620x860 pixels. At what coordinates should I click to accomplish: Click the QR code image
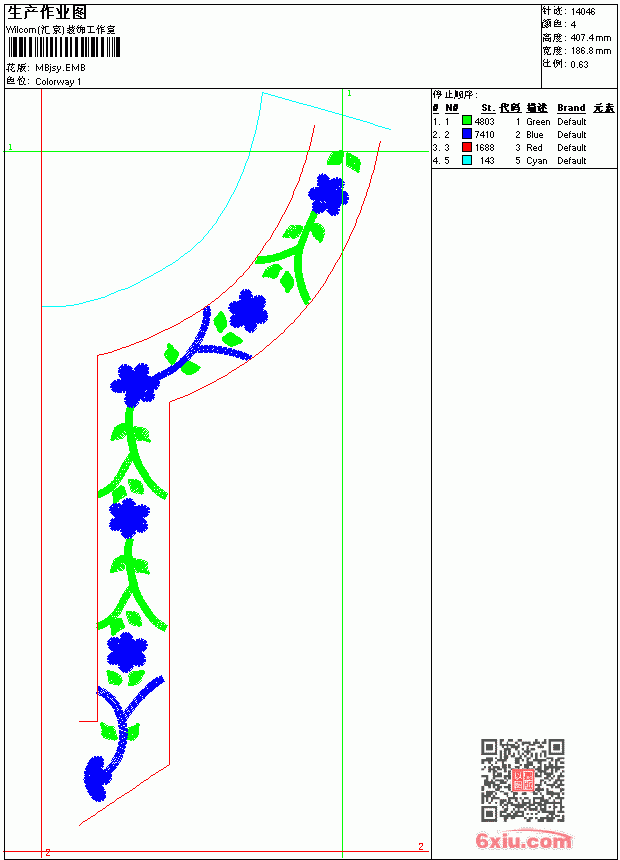[523, 780]
